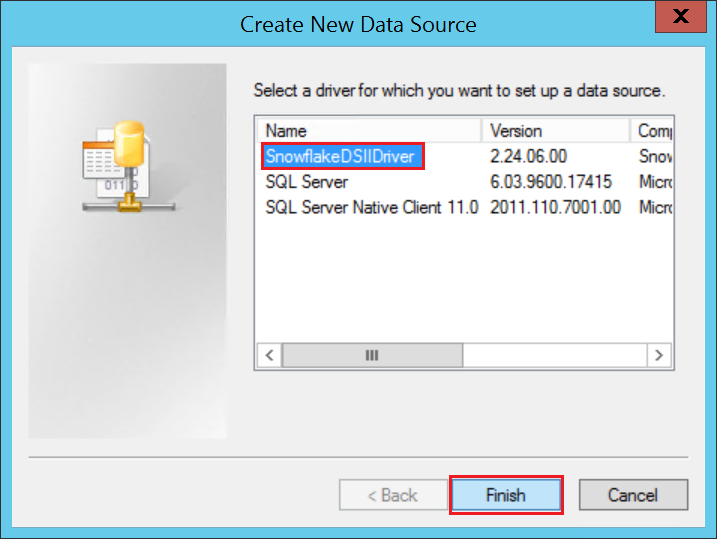Viewport: 717px width, 539px height.
Task: Click the left arrow of horizontal scrollbar
Action: click(268, 355)
